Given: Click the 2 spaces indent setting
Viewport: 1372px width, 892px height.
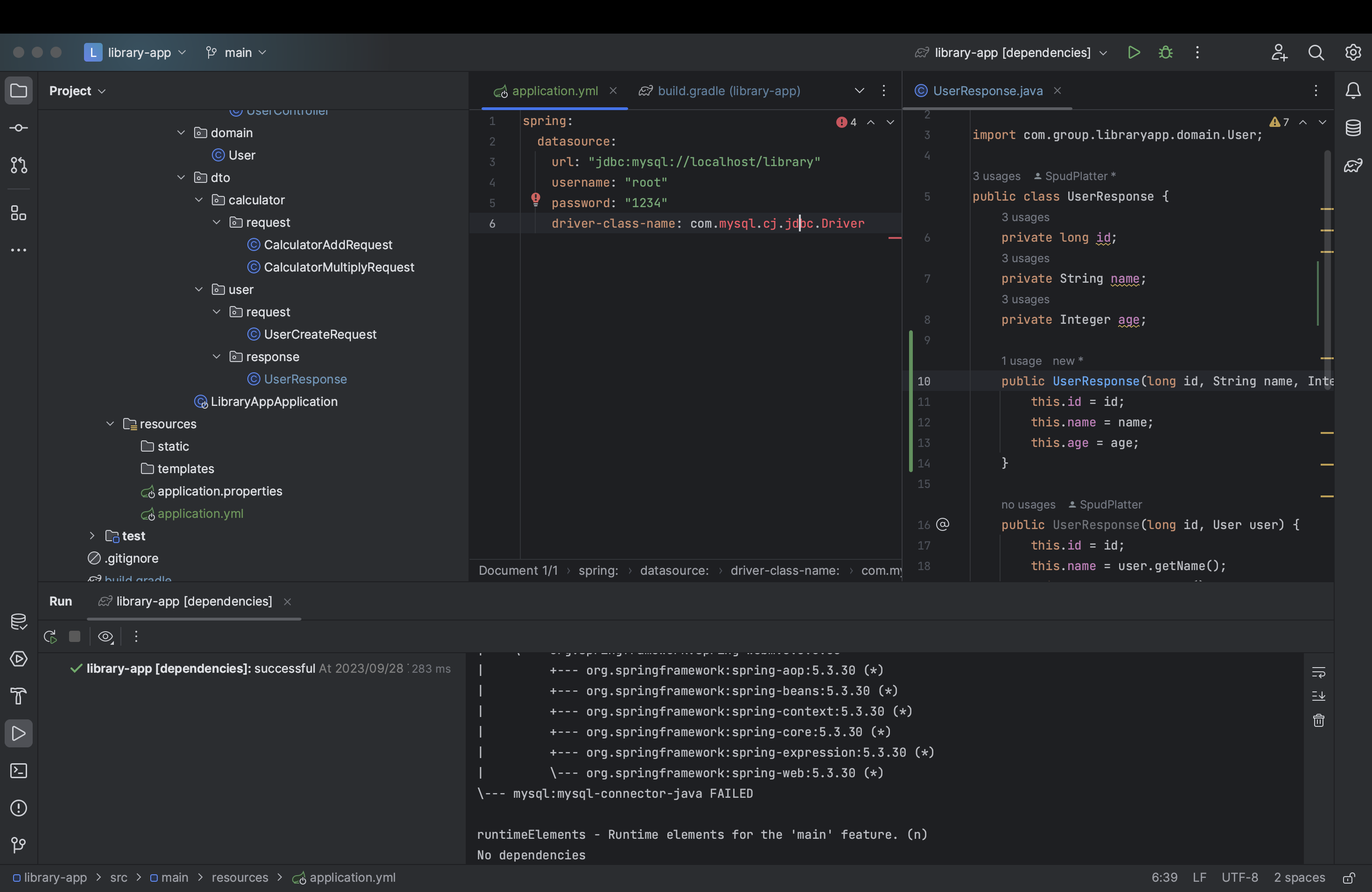Looking at the screenshot, I should tap(1299, 878).
